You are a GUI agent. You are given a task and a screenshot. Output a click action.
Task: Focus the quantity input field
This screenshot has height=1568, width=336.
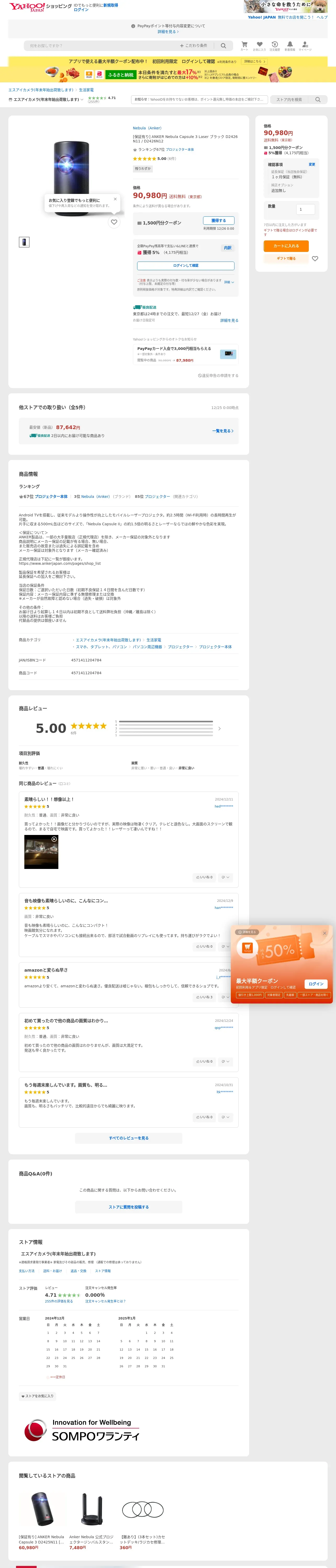pos(305,209)
